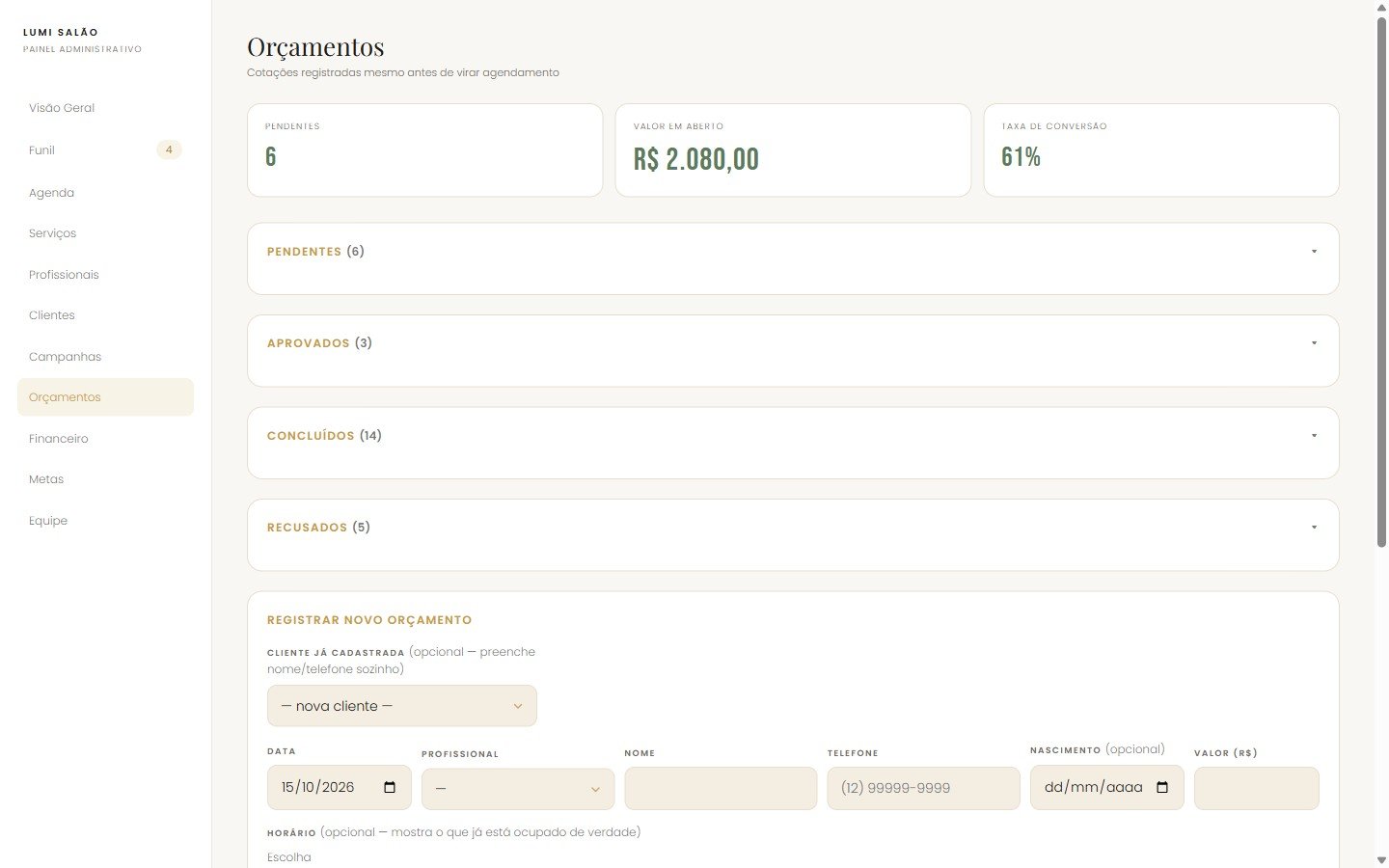Open the Profissional dropdown
This screenshot has width=1389, height=868.
point(518,789)
